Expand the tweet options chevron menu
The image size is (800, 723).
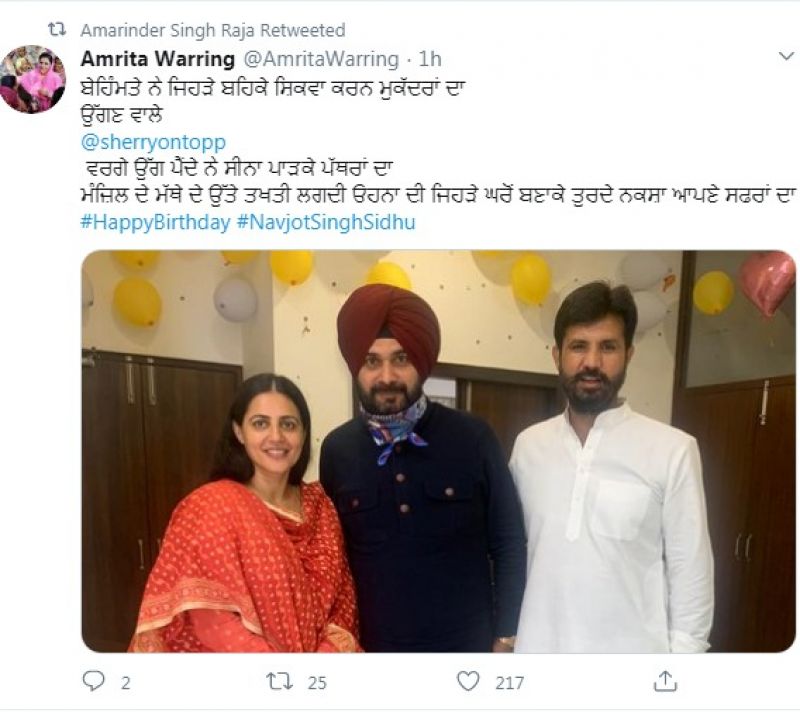785,57
